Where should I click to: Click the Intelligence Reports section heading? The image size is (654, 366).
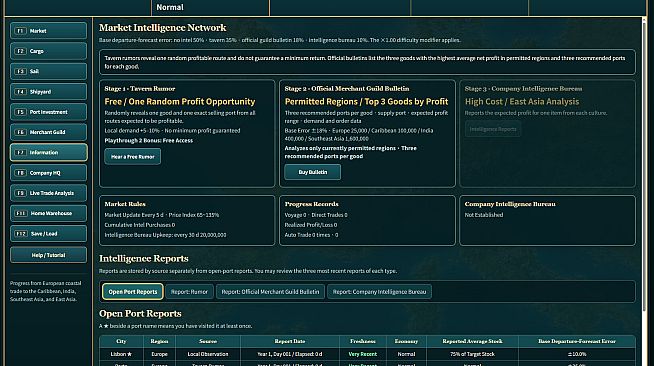[x=143, y=258]
